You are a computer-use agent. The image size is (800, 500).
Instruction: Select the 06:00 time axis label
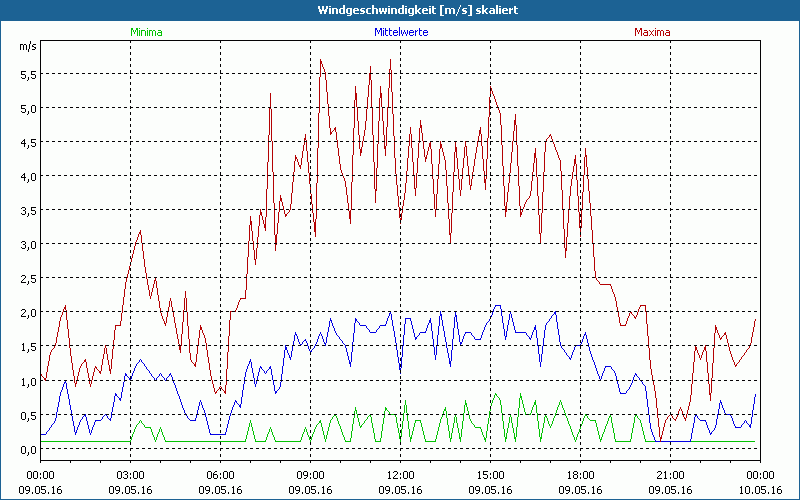coord(220,475)
